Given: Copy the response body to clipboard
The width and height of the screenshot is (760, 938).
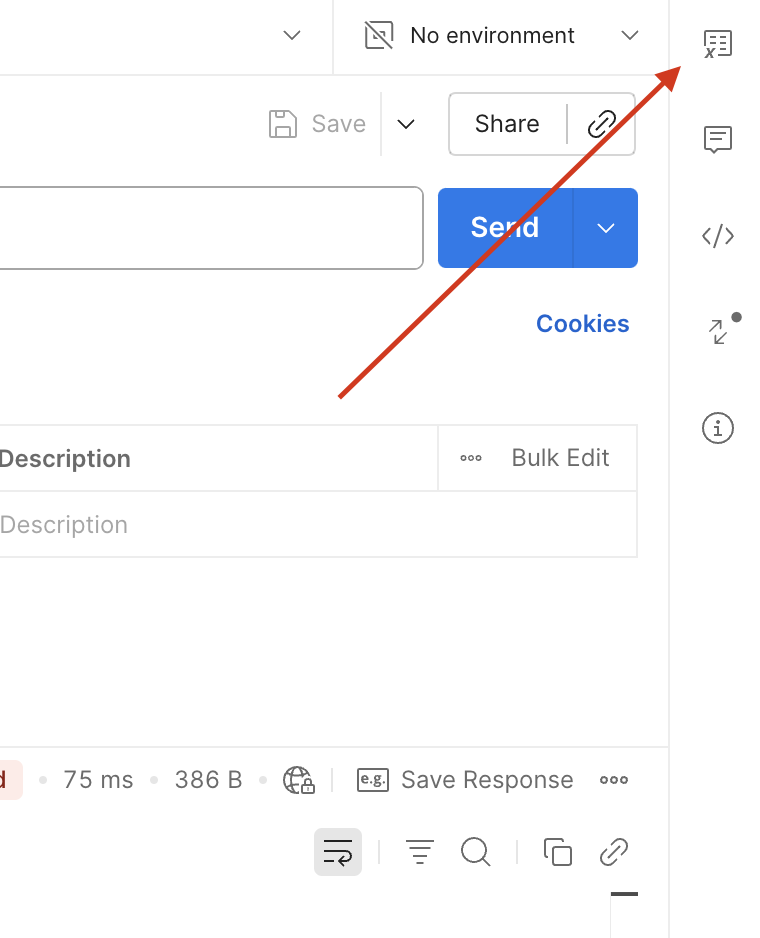Looking at the screenshot, I should coord(557,852).
